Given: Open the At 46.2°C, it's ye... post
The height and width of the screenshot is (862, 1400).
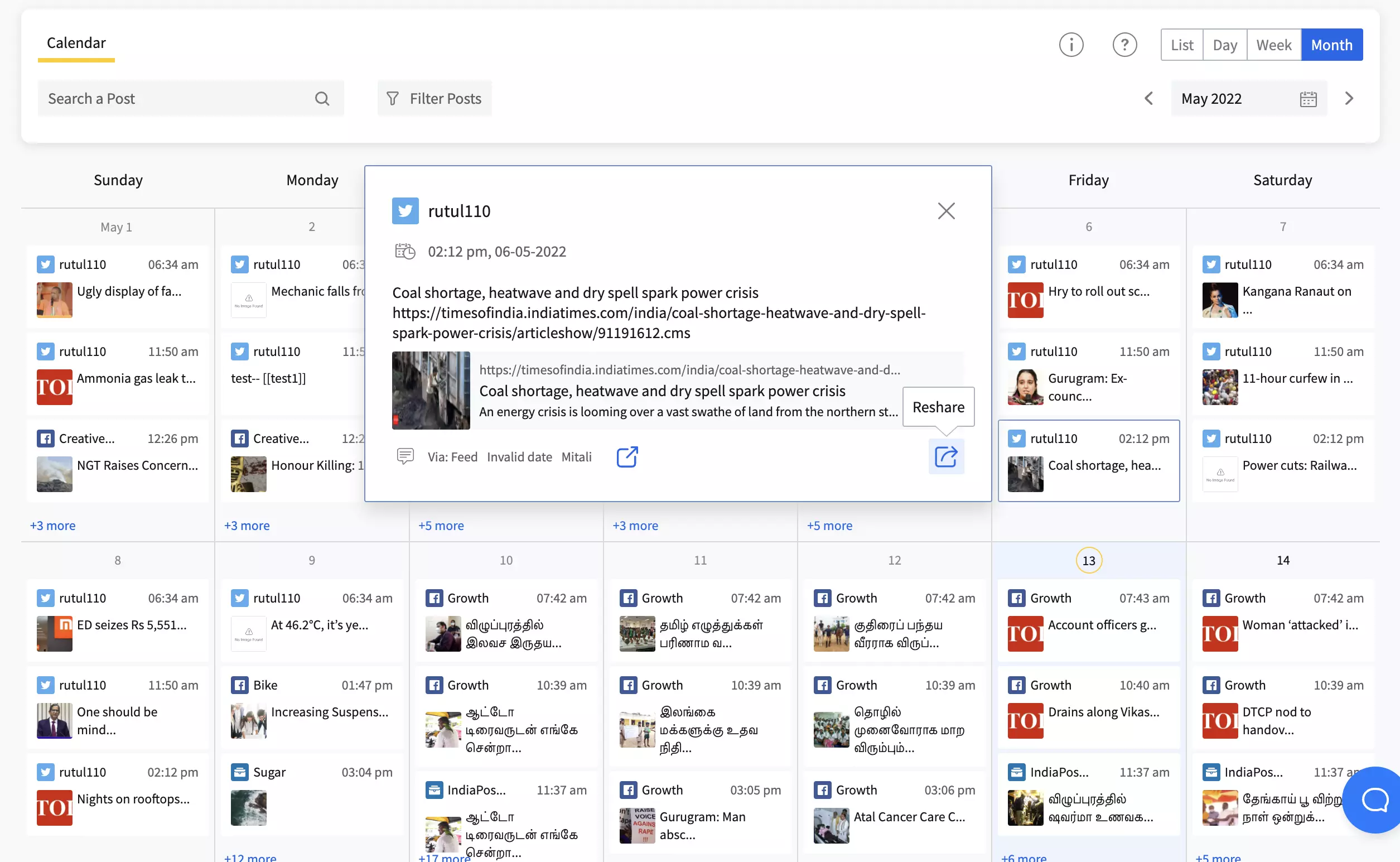Looking at the screenshot, I should pyautogui.click(x=312, y=620).
